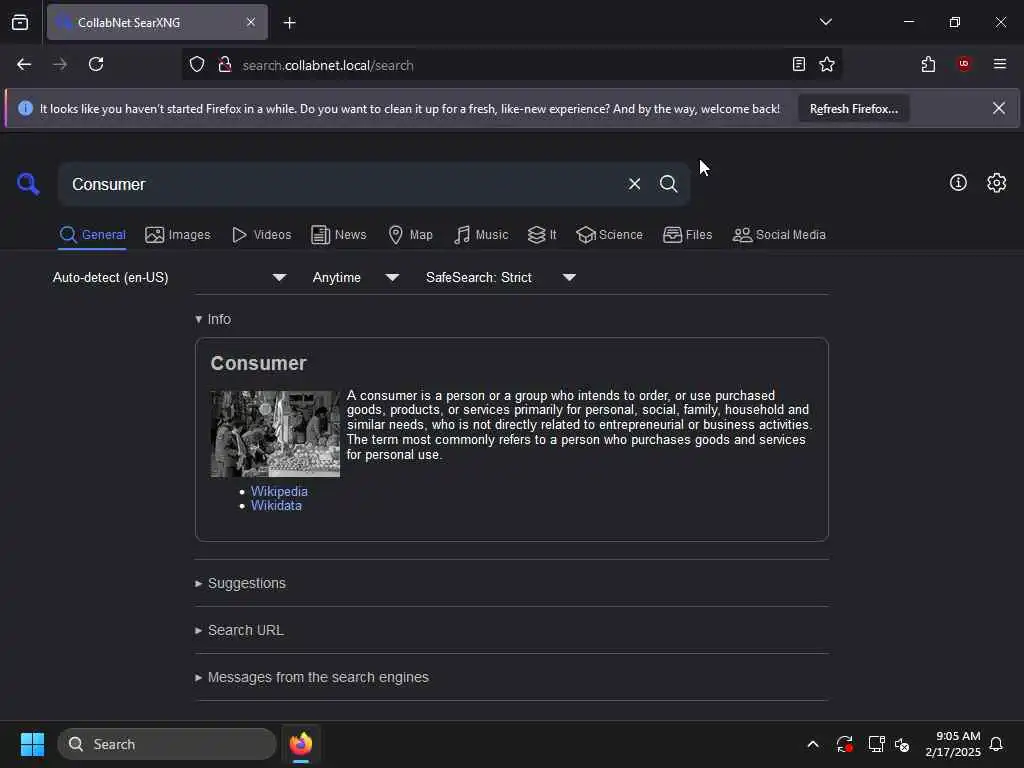
Task: Open uBlock Origin extension icon
Action: 964,64
